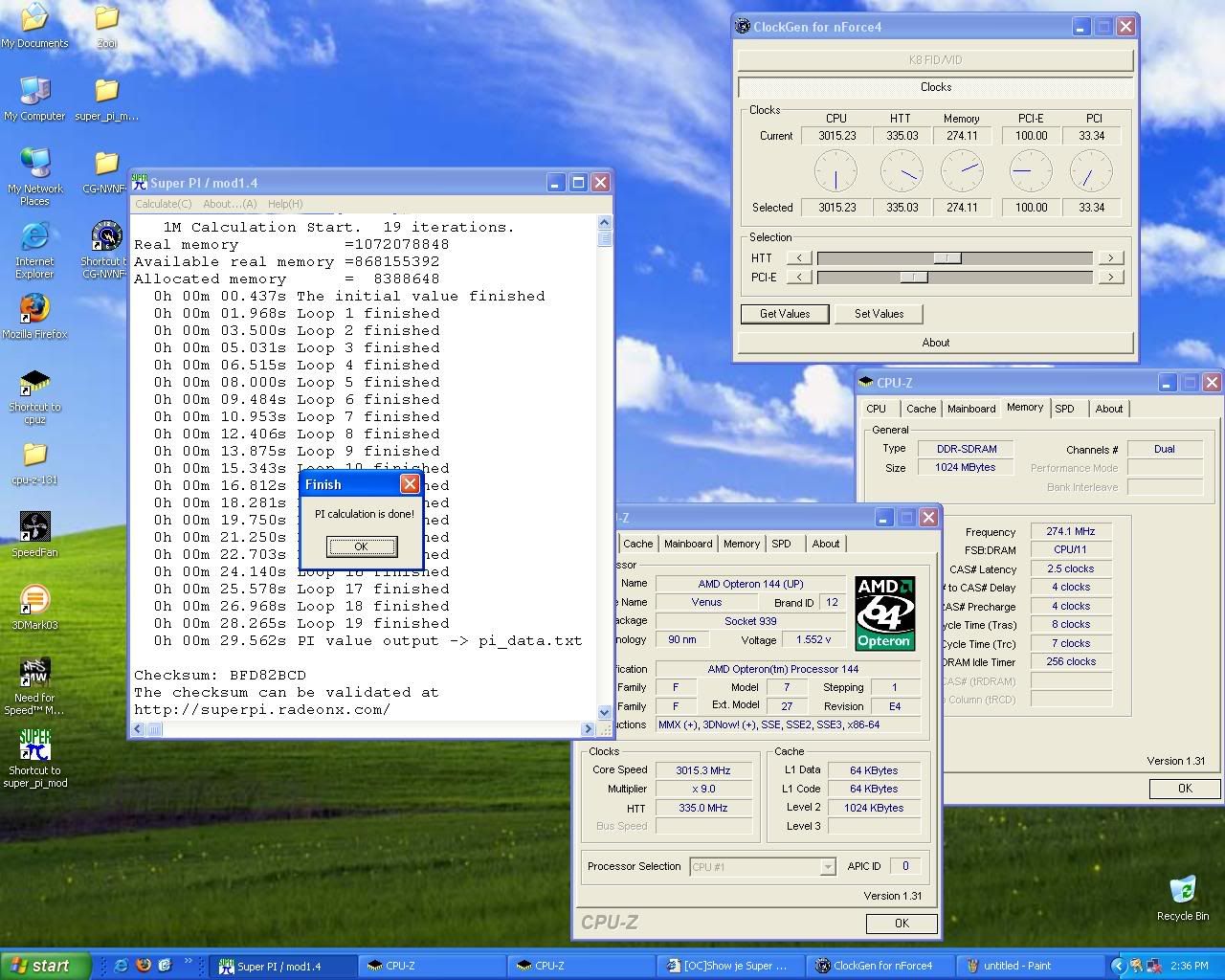The image size is (1225, 980).
Task: Launch the Internet Explorer desktop icon
Action: (x=34, y=249)
